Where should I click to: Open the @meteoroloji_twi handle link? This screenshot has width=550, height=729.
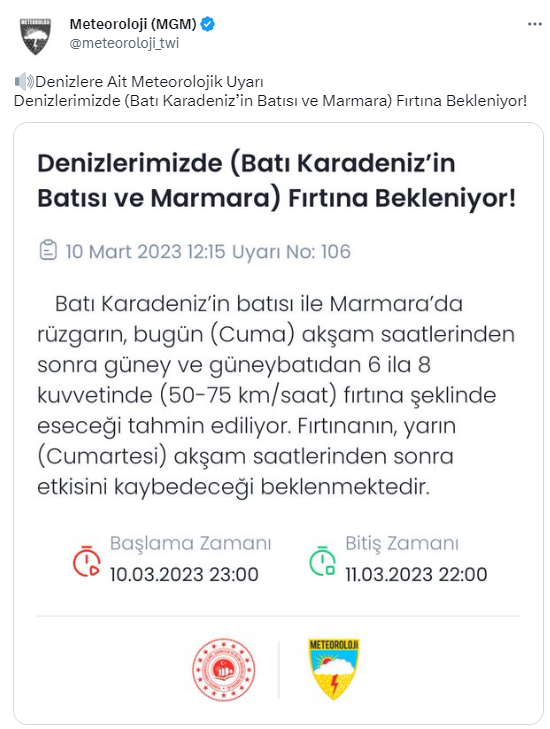[124, 43]
